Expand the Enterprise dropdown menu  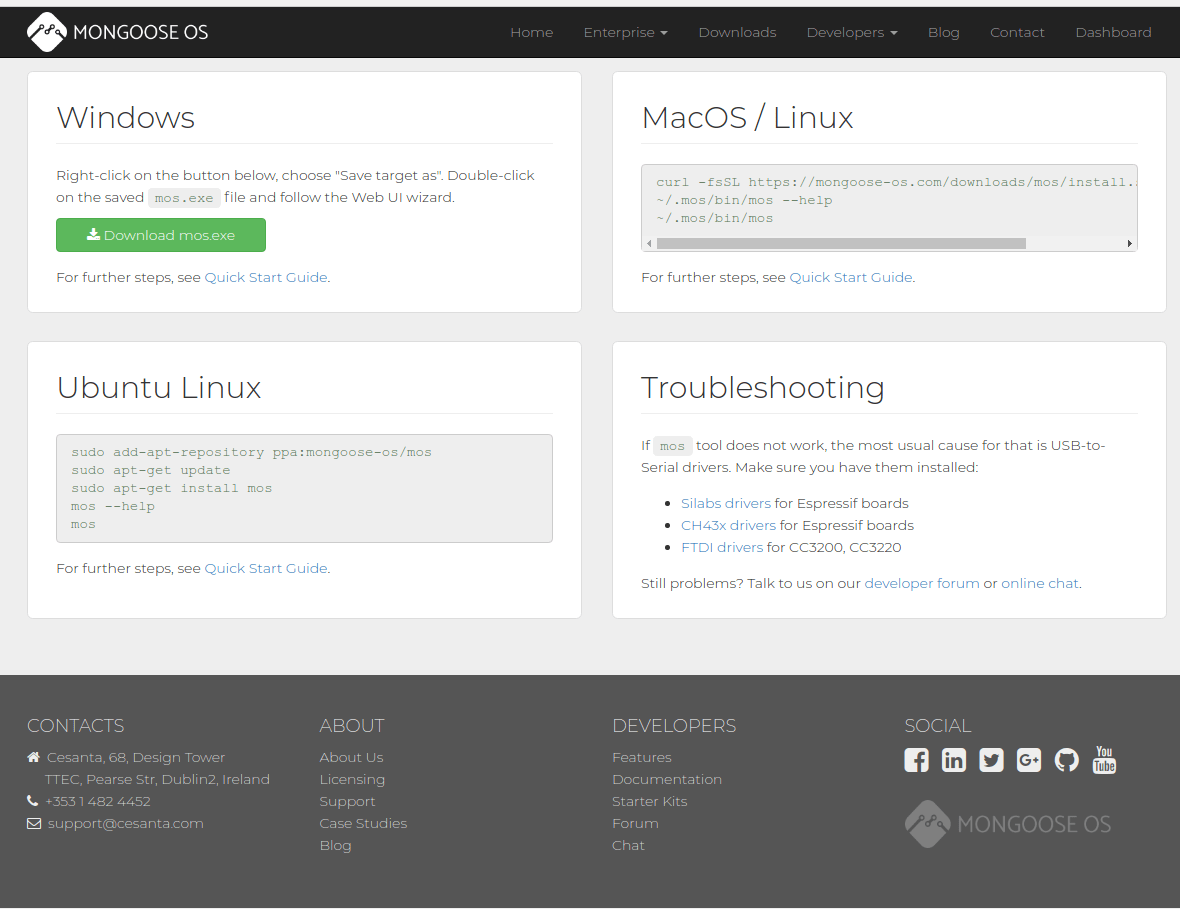(x=625, y=32)
